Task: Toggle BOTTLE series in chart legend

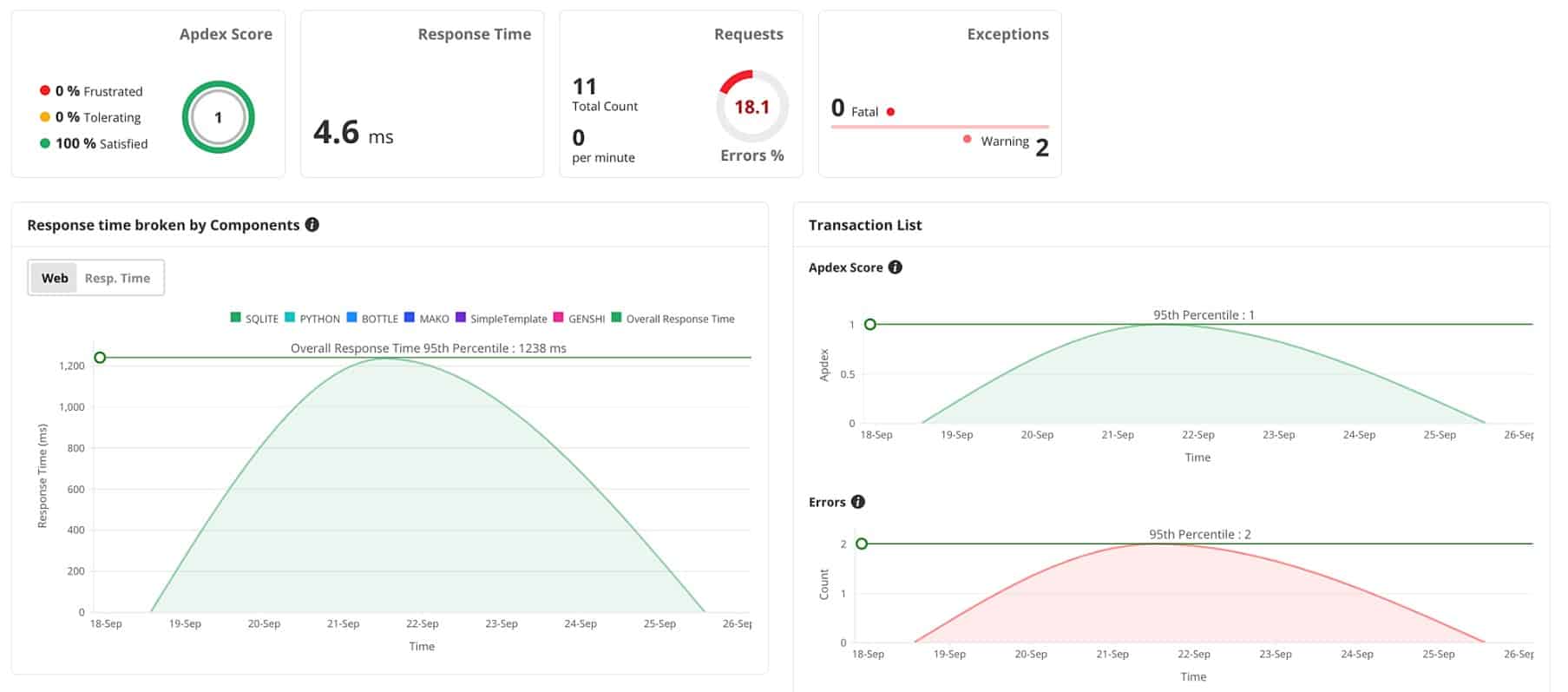Action: pyautogui.click(x=372, y=319)
